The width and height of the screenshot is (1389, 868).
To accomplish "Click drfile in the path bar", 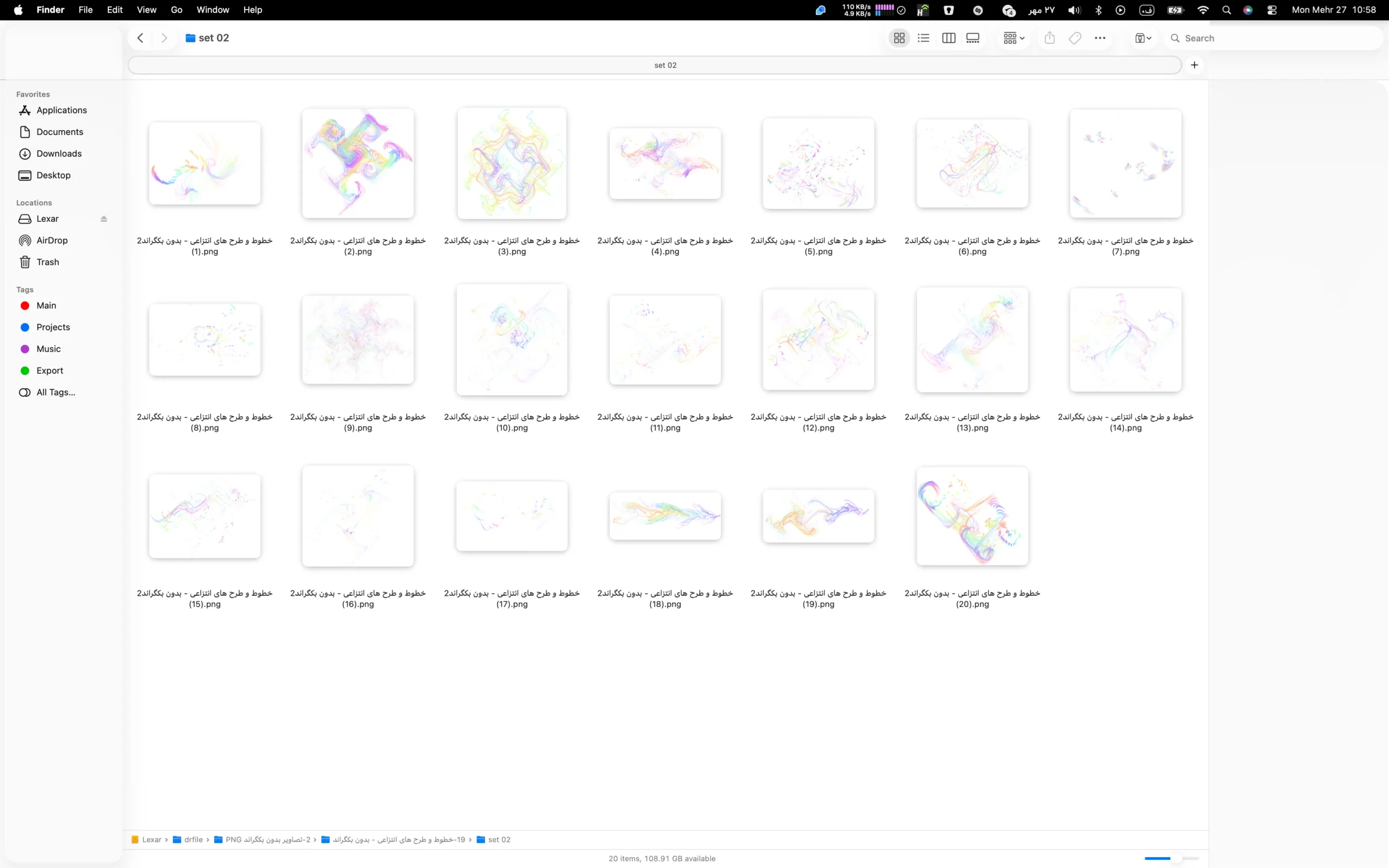I will 188,839.
